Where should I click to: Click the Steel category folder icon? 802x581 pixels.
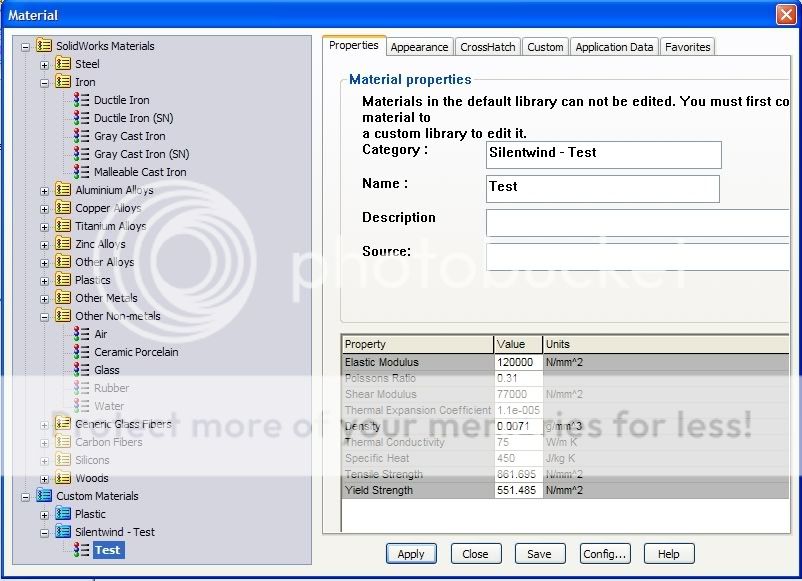coord(63,64)
